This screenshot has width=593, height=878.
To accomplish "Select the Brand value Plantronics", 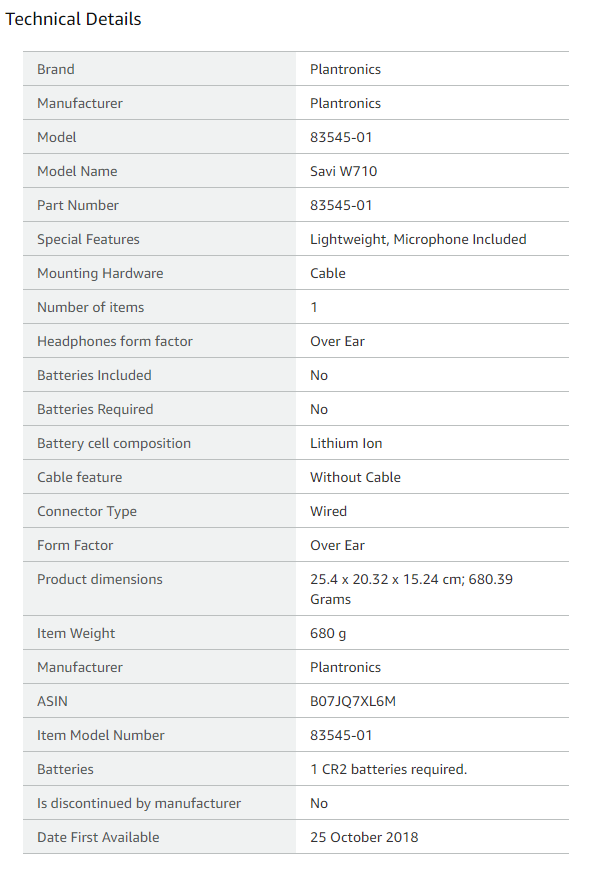I will click(345, 69).
